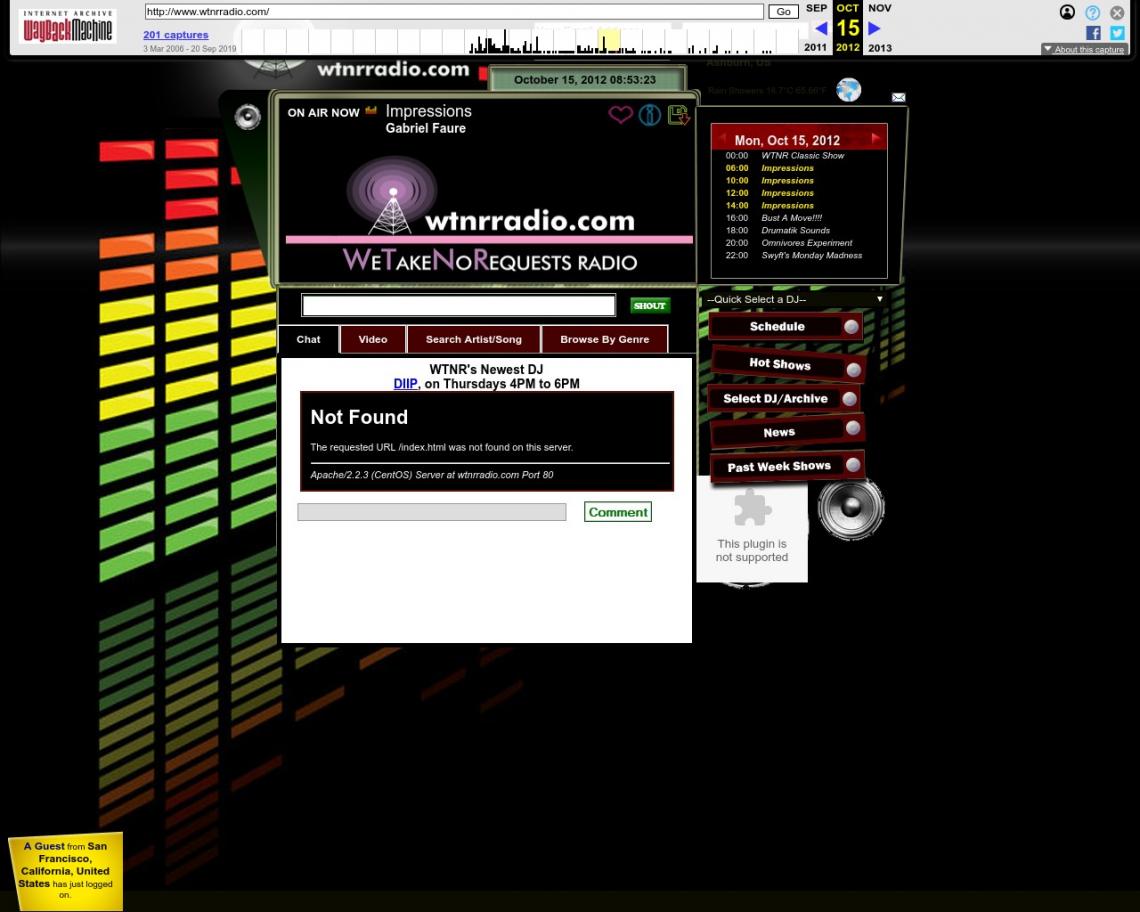The image size is (1140, 912).
Task: Open the Browse By Genre tab
Action: tap(604, 340)
